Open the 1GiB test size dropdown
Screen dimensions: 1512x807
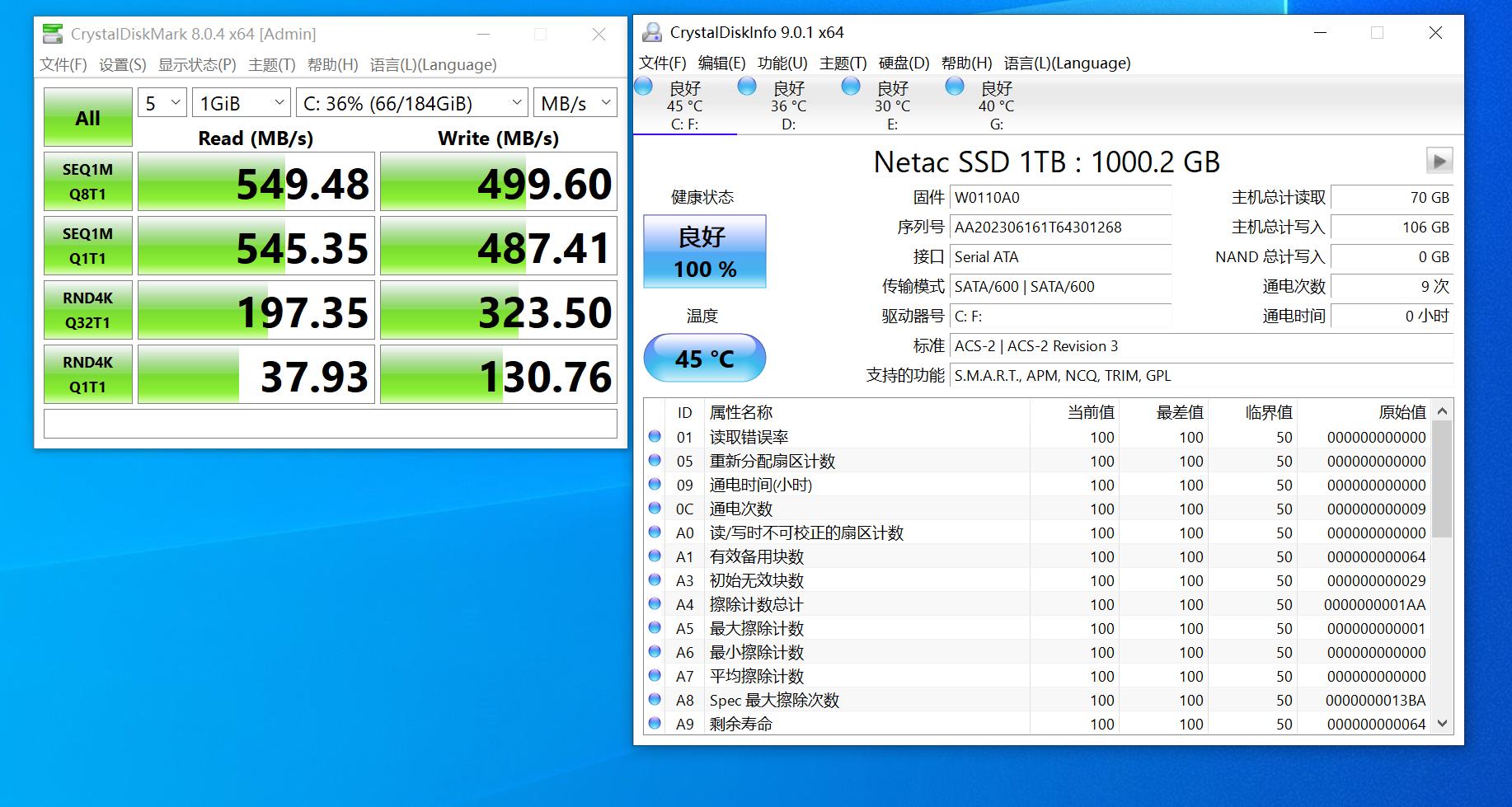pos(240,102)
